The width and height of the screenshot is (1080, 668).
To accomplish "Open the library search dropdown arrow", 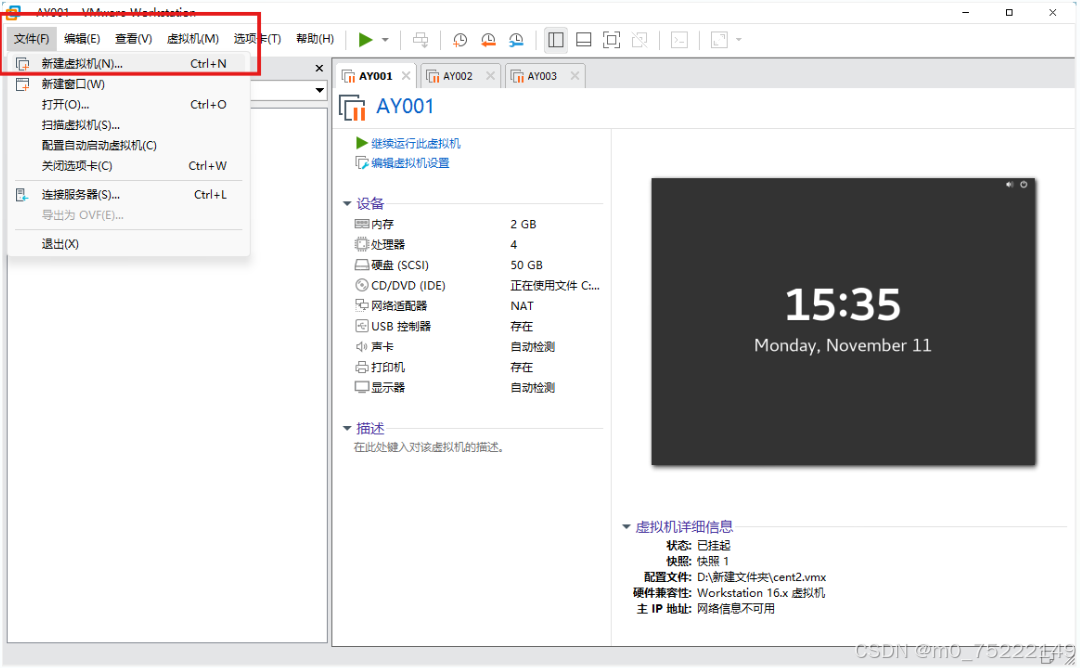I will pyautogui.click(x=320, y=90).
